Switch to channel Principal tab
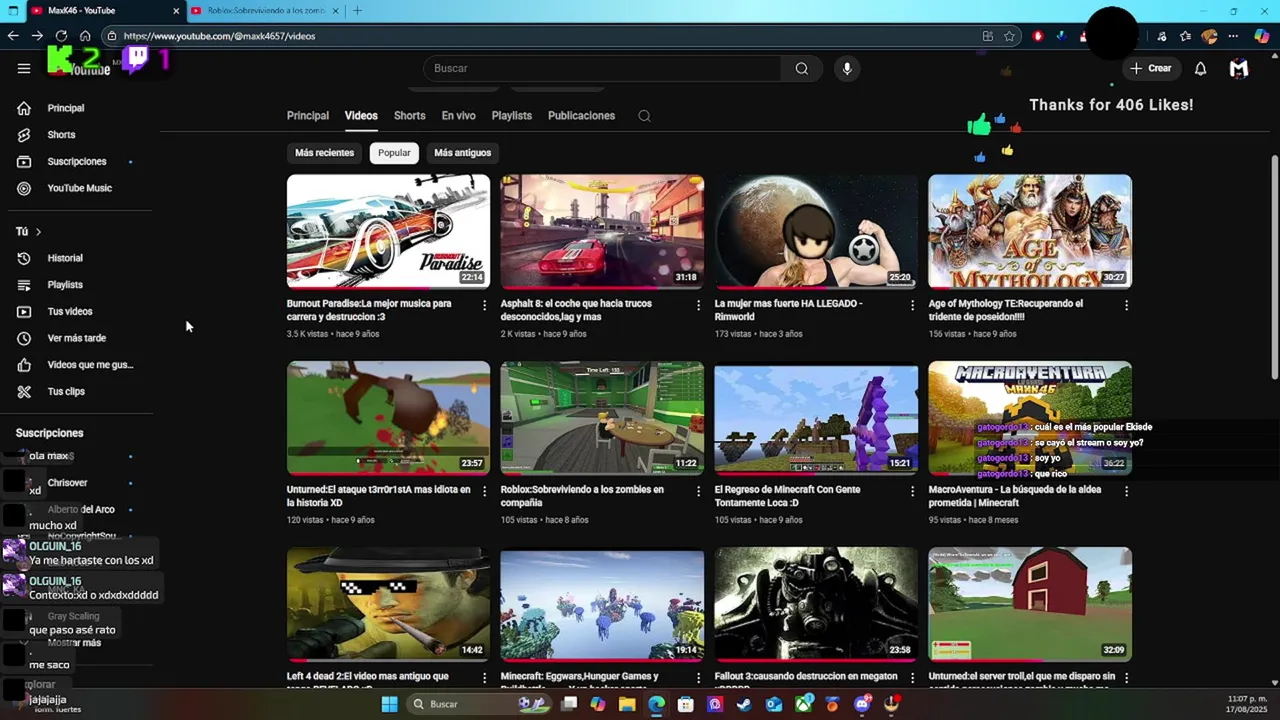This screenshot has height=720, width=1280. coord(308,116)
